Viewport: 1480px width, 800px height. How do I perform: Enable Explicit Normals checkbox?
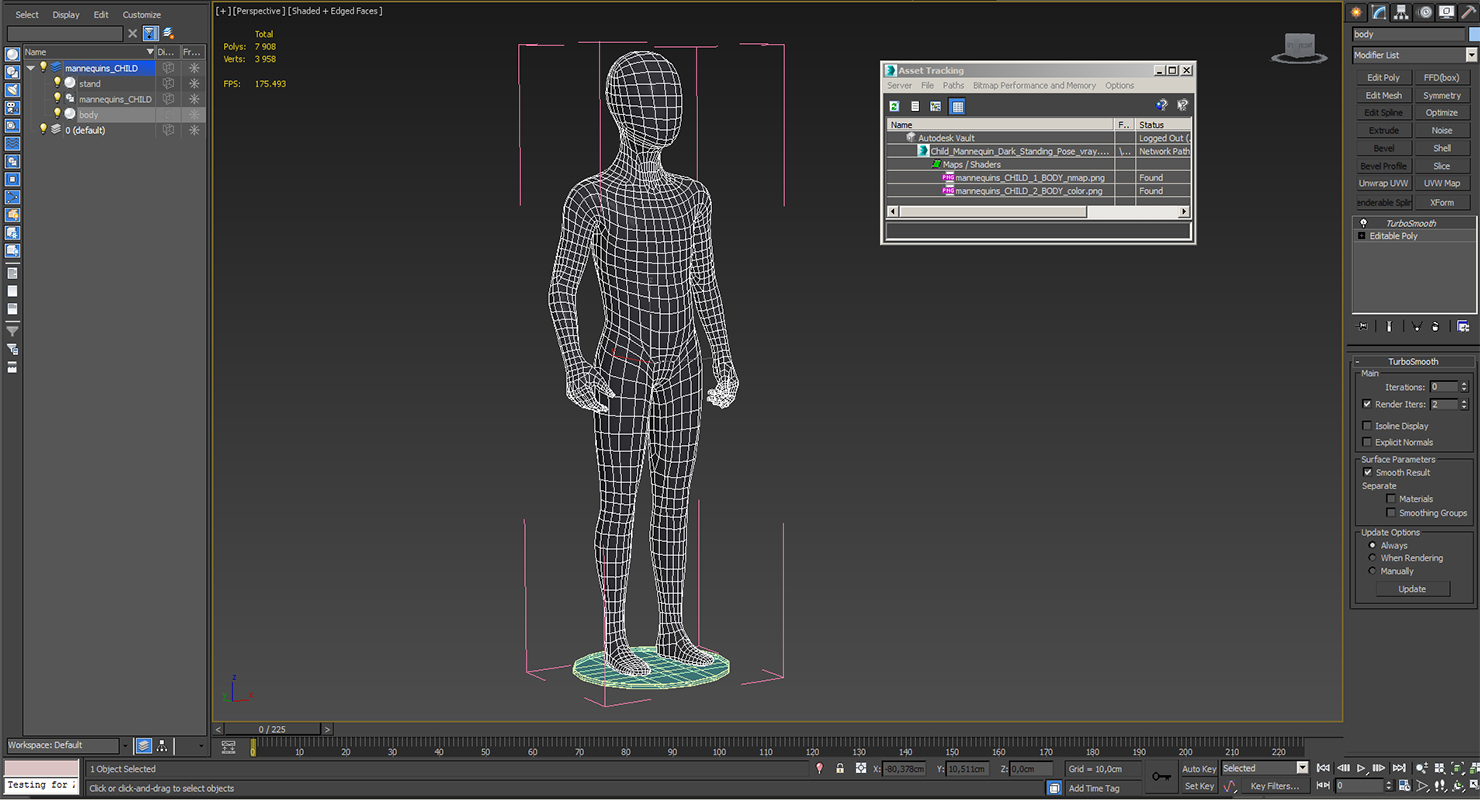pos(1367,442)
